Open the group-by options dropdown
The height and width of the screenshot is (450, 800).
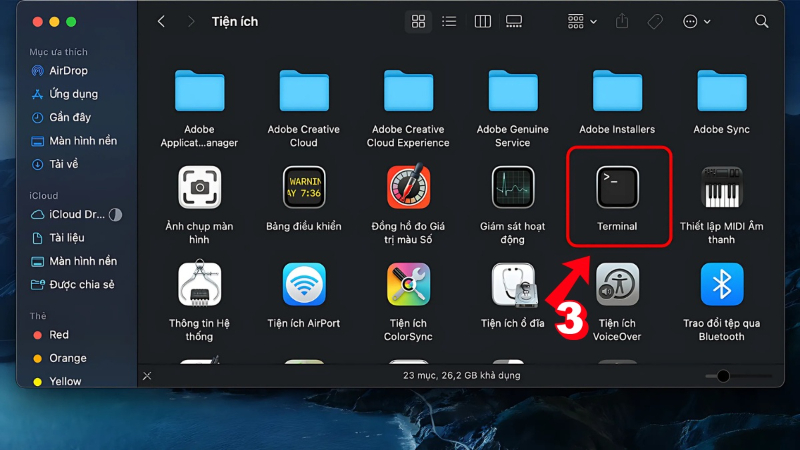point(582,21)
